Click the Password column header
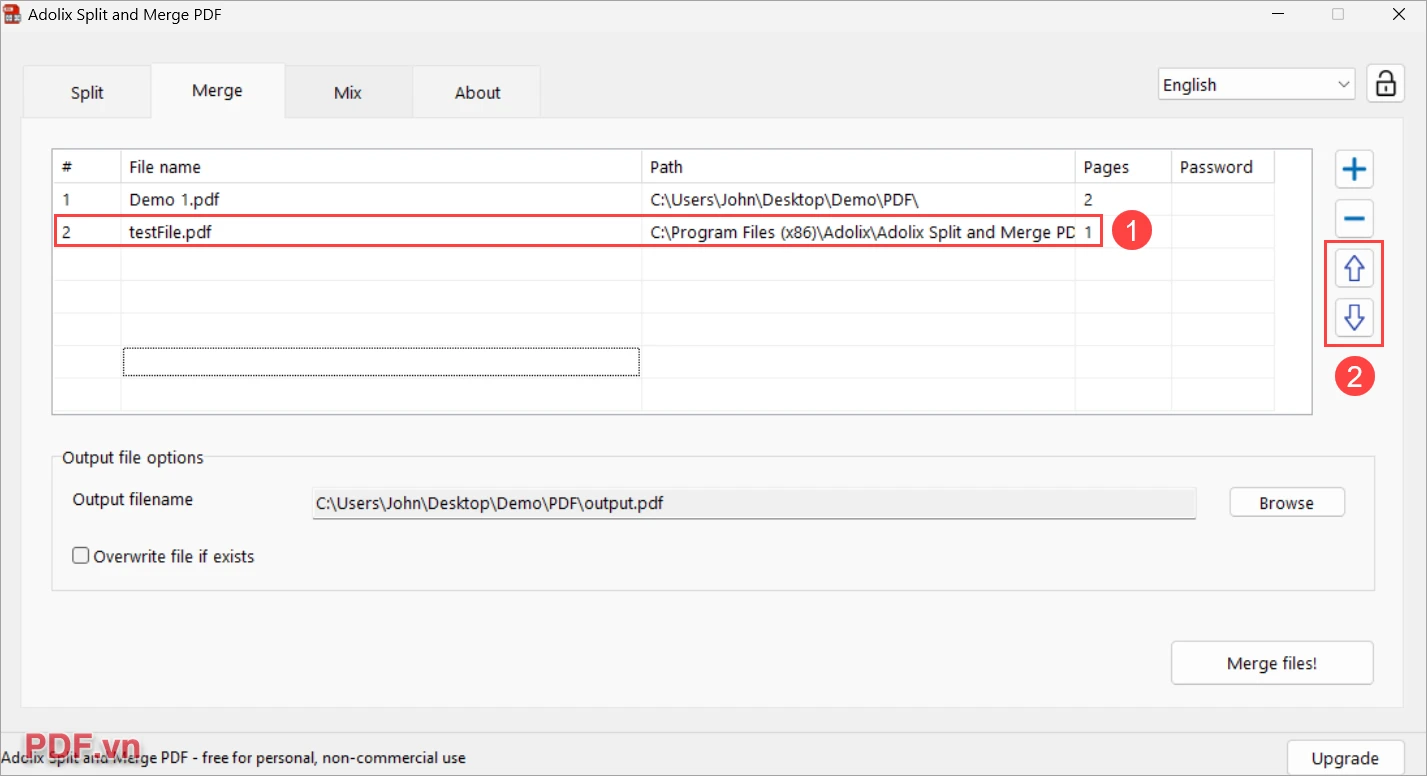The width and height of the screenshot is (1427, 776). [1222, 167]
